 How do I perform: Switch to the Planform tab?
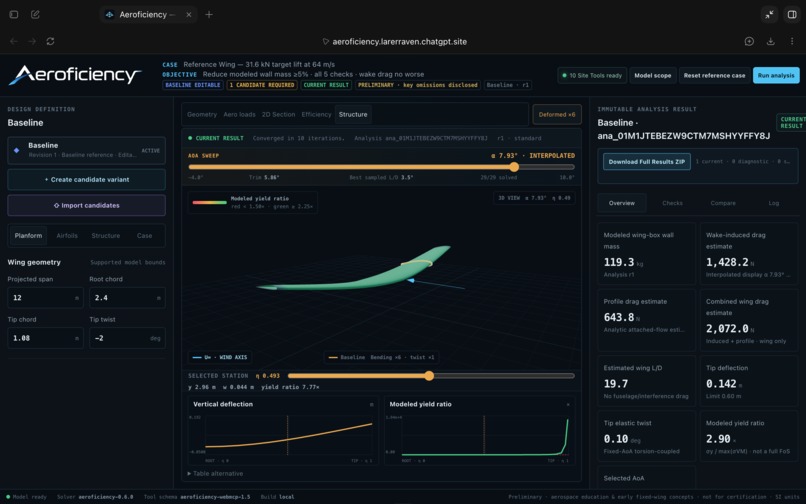pos(28,236)
